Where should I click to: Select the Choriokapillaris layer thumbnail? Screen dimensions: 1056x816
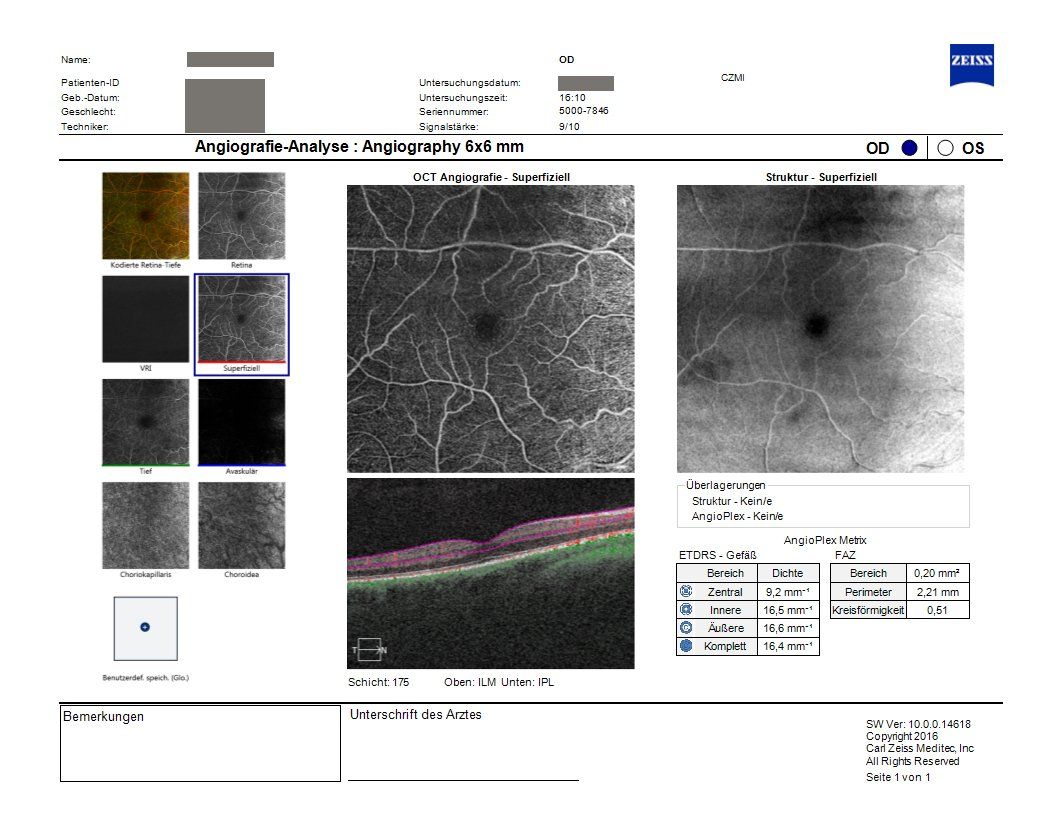[145, 525]
